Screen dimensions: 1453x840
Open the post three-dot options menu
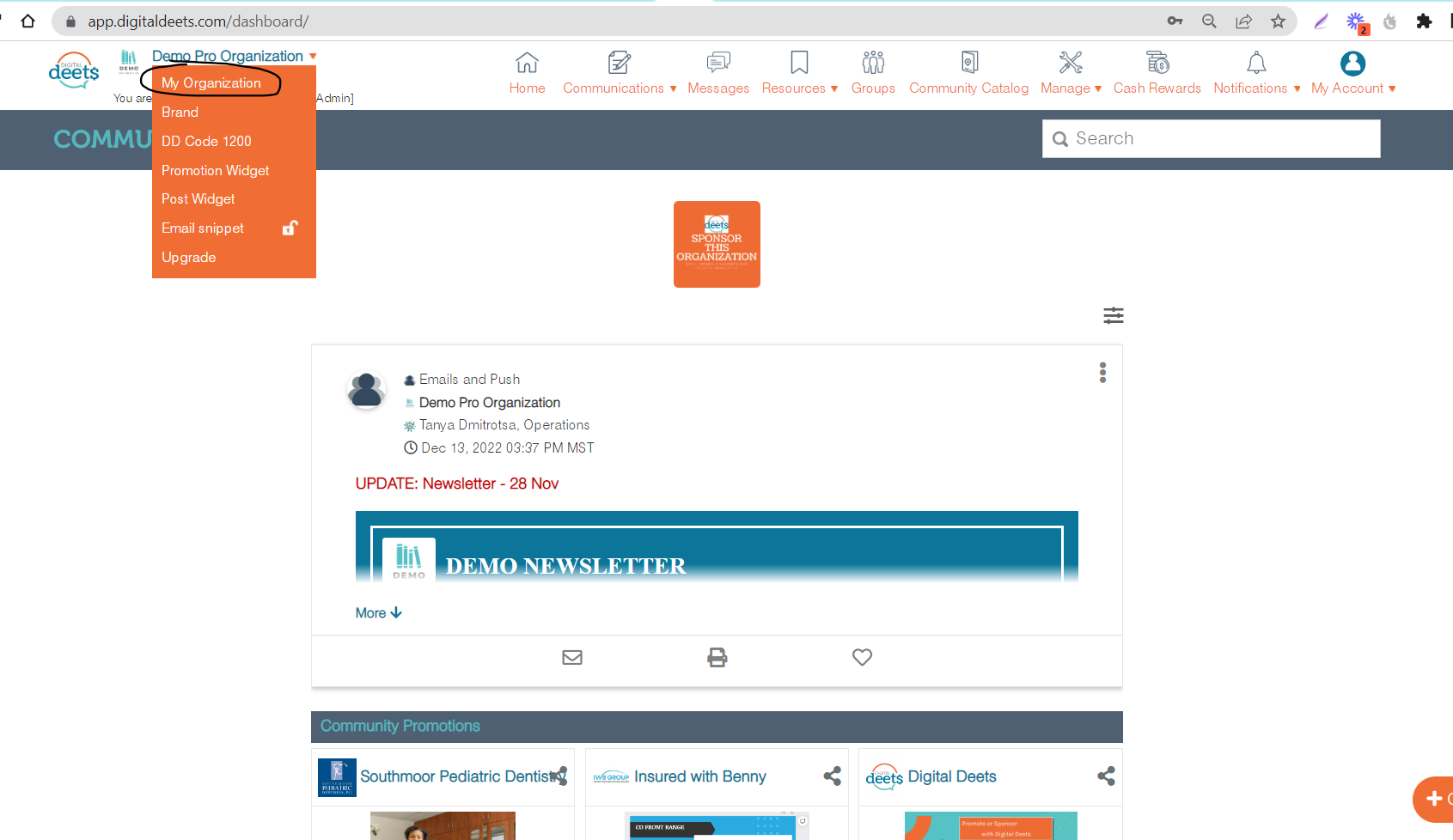1102,372
